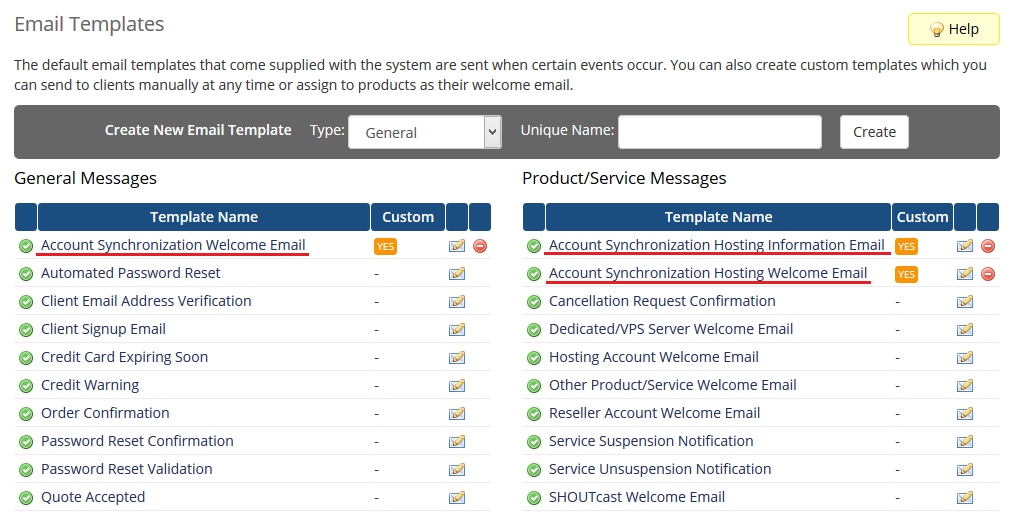
Task: Open the template Type dropdown
Action: [425, 132]
